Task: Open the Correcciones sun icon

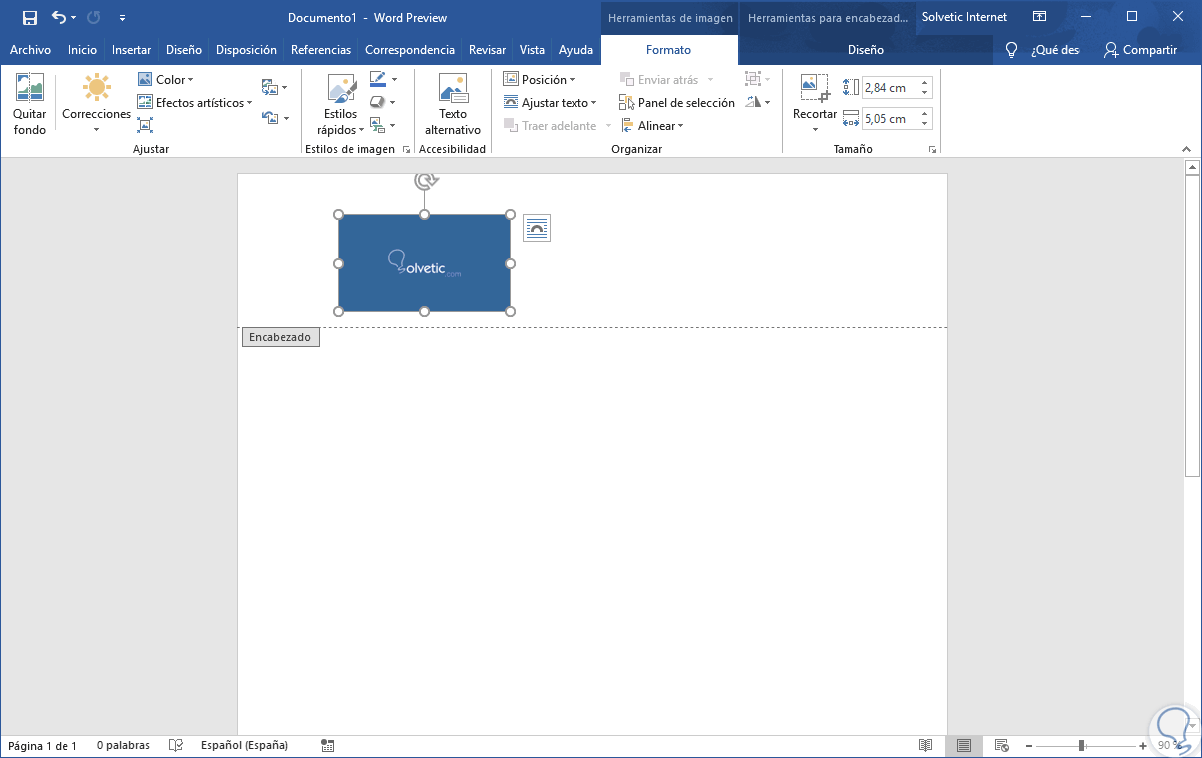Action: click(97, 88)
